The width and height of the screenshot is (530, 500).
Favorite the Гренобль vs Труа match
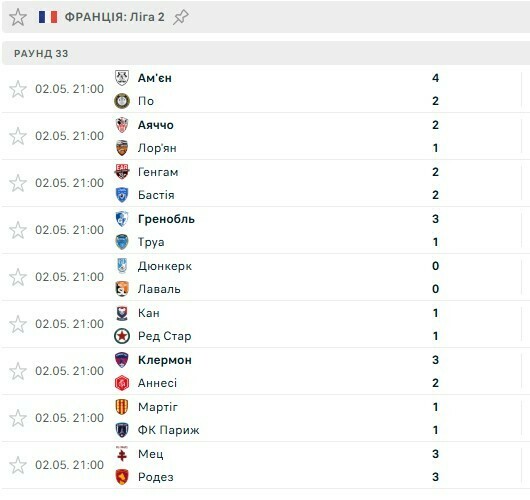tap(18, 230)
